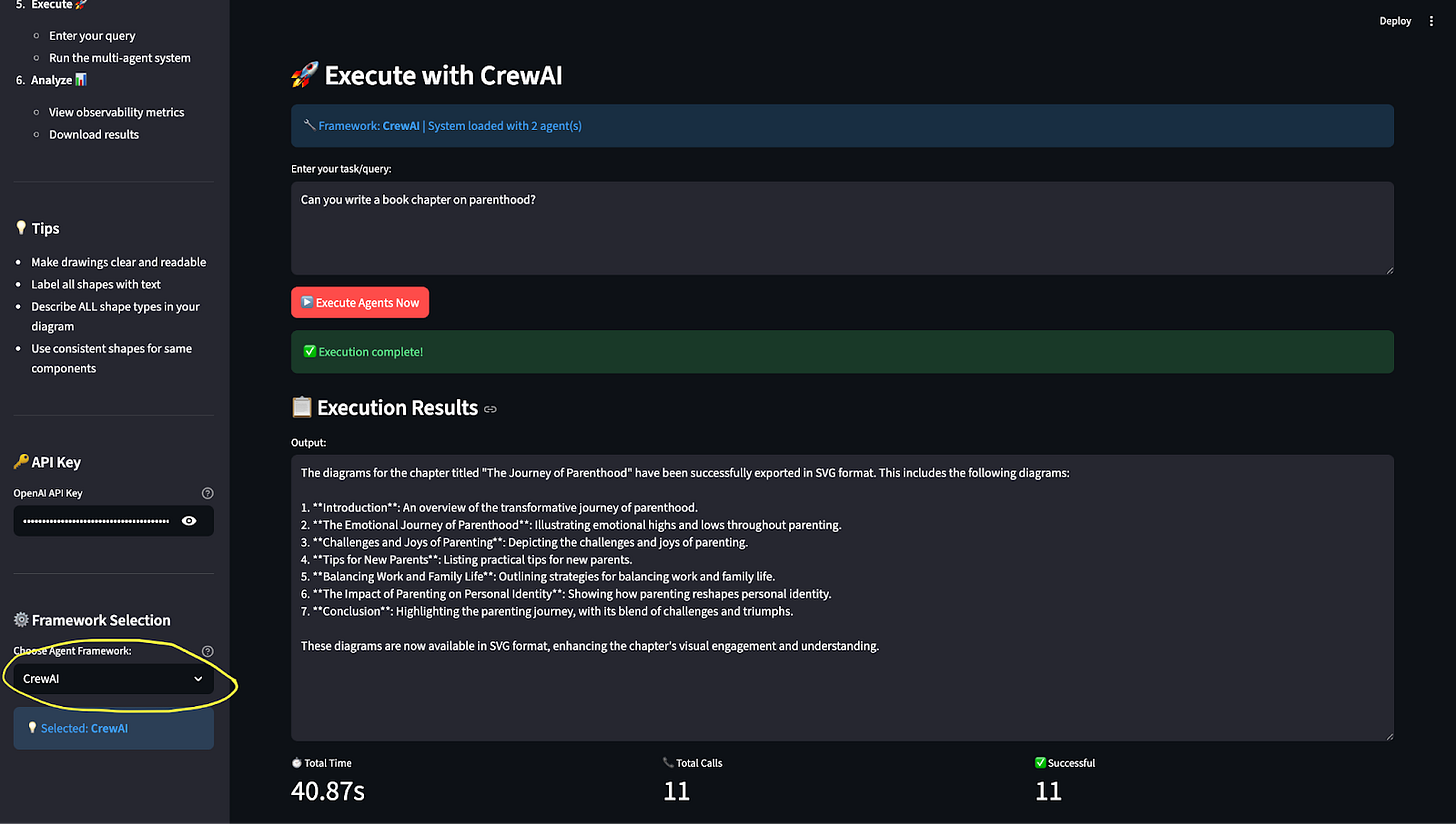The image size is (1456, 824).
Task: Click the Output results text area
Action: coord(842,598)
